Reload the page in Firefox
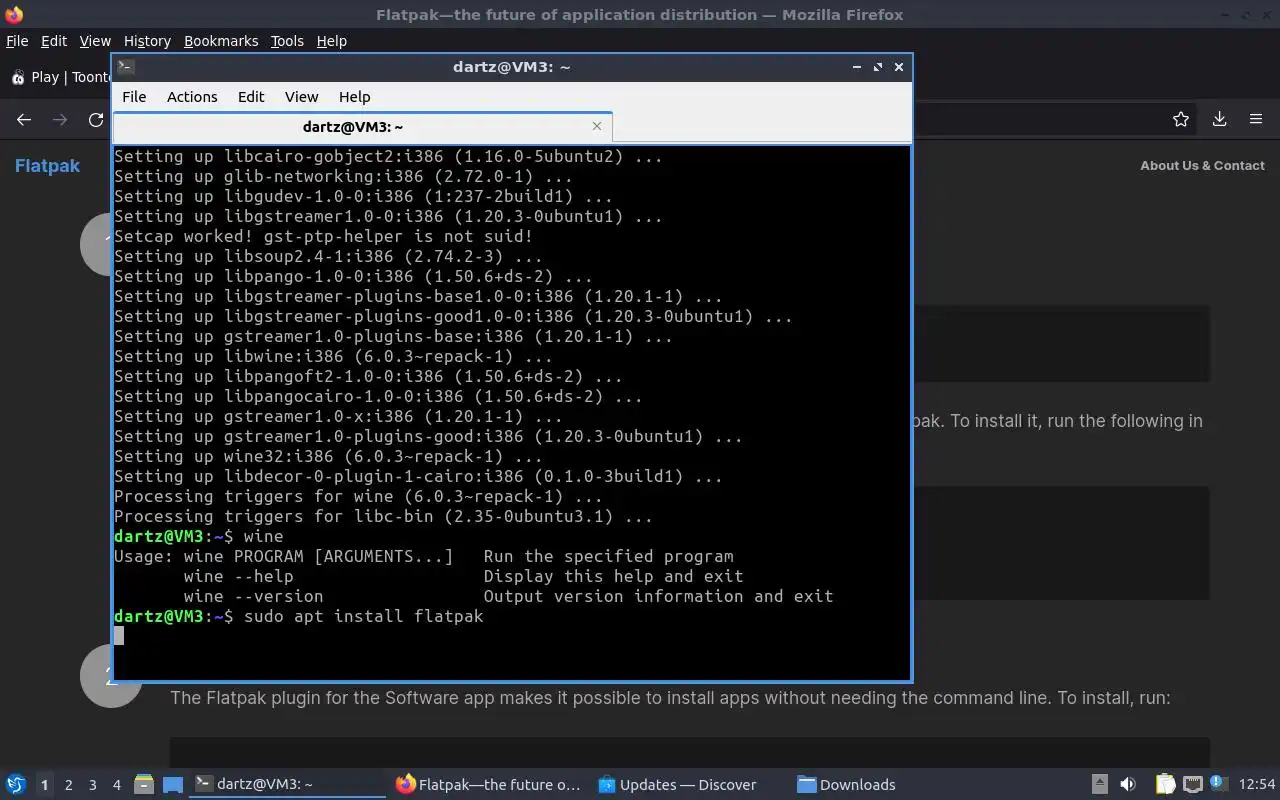Image resolution: width=1280 pixels, height=800 pixels. tap(96, 120)
